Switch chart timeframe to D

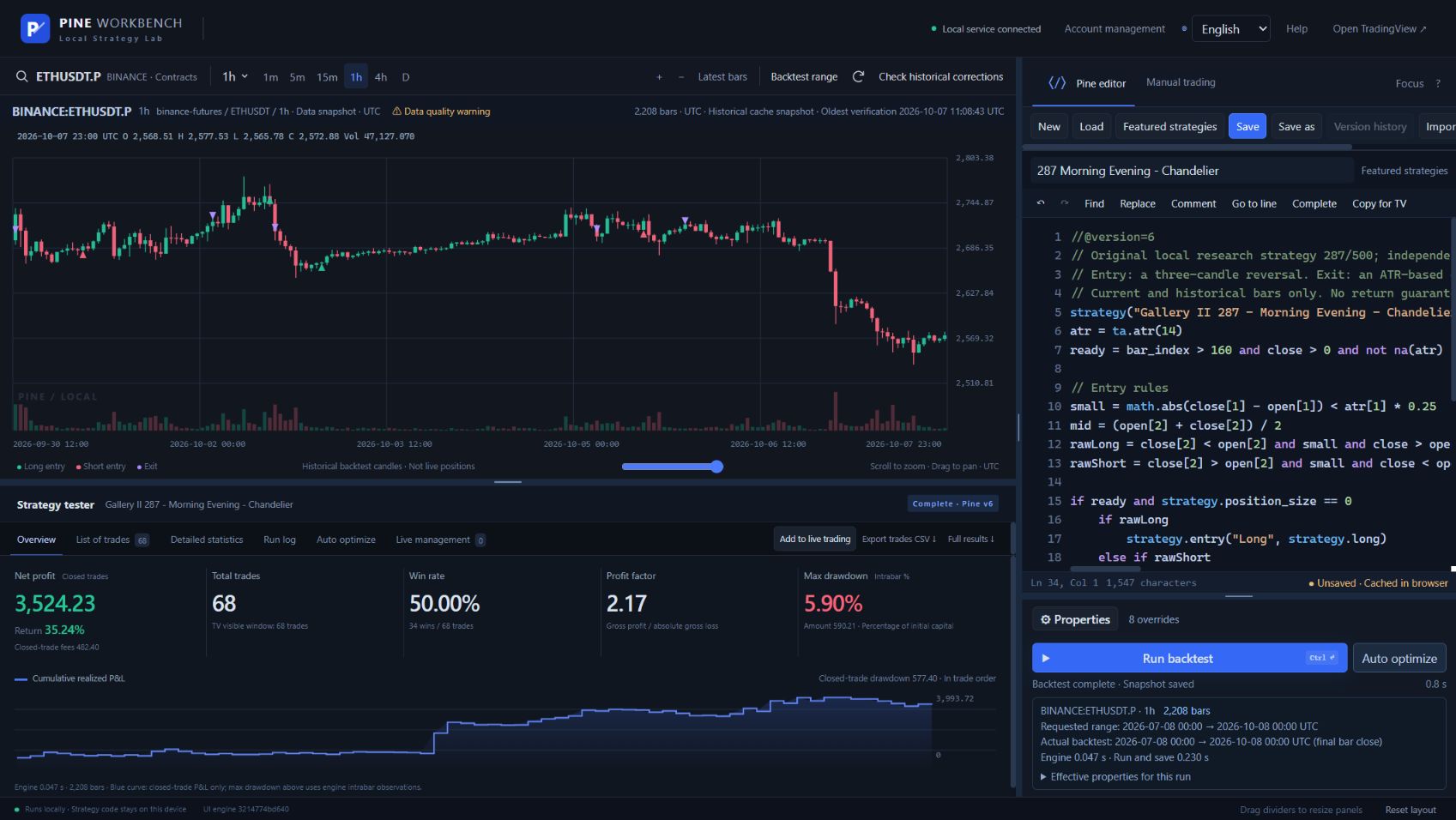pos(406,77)
